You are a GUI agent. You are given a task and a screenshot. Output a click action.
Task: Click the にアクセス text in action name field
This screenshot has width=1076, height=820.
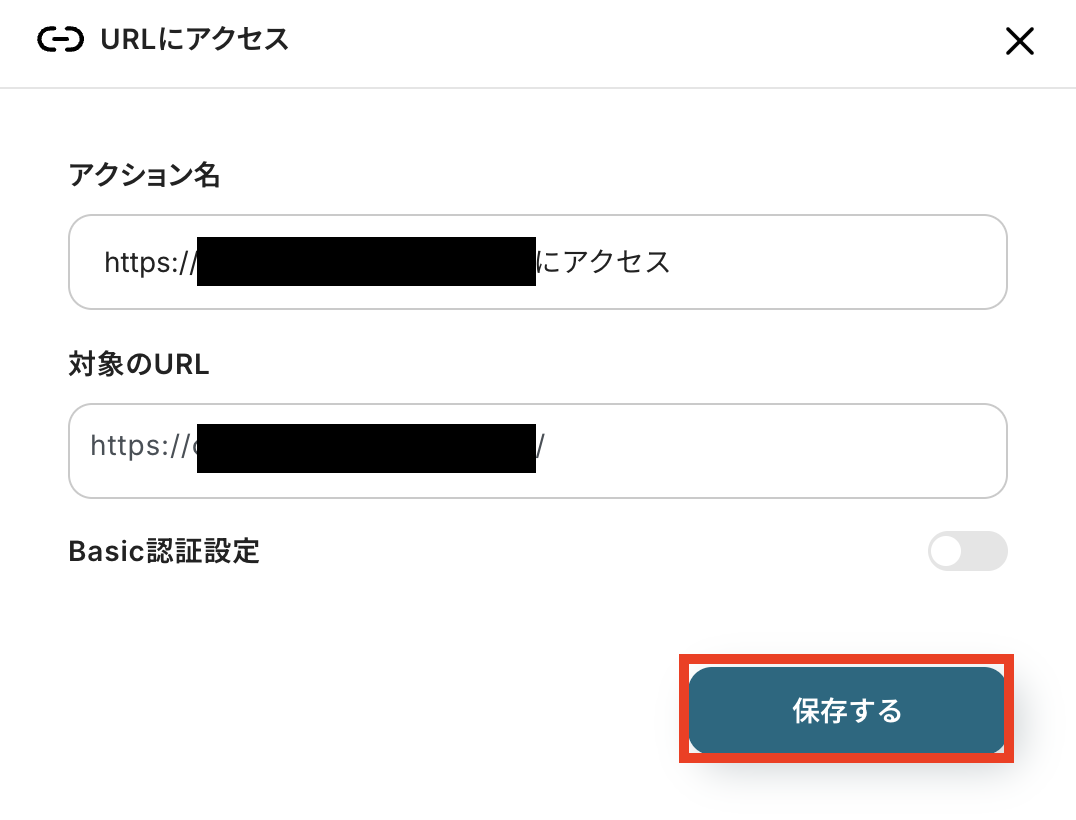click(x=603, y=262)
